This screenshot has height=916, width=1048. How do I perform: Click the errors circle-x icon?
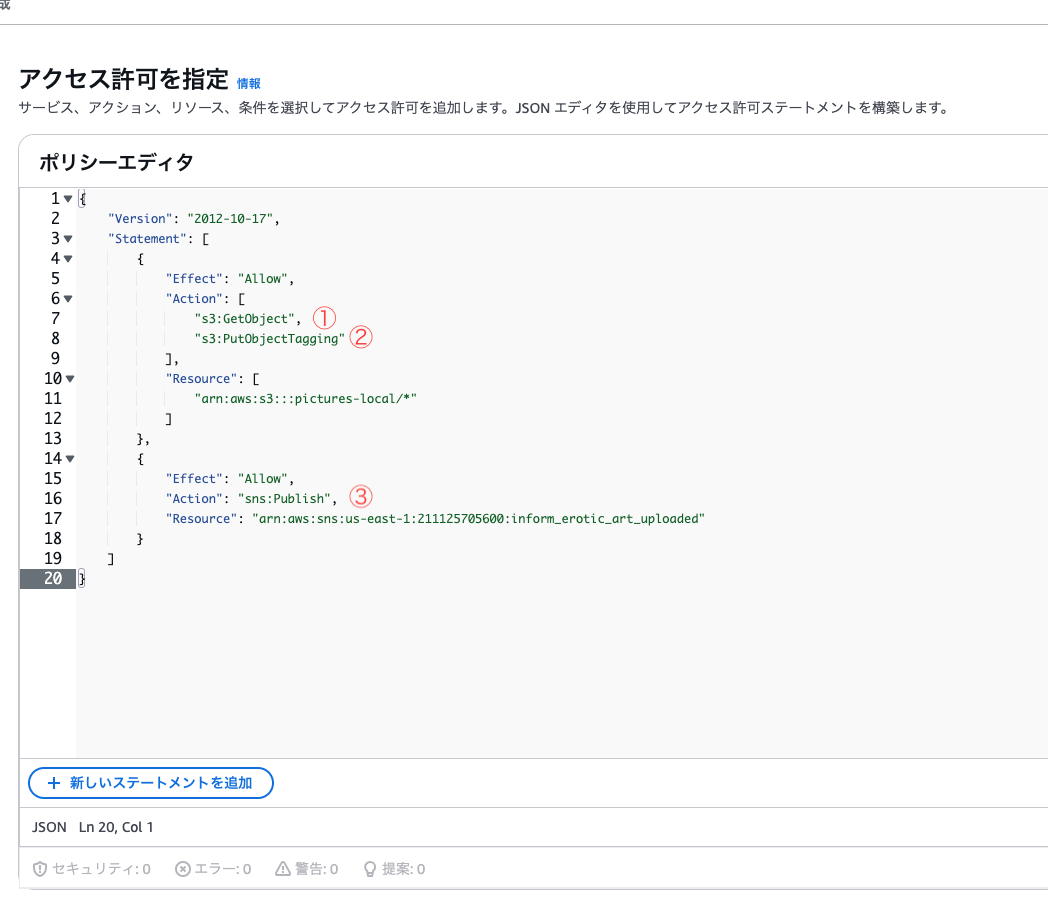point(182,869)
